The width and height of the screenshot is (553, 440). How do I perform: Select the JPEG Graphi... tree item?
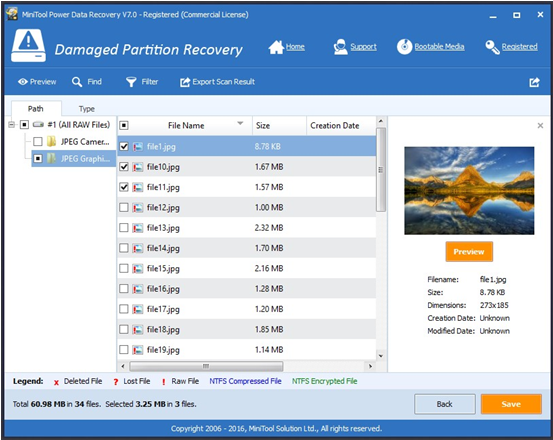(85, 159)
